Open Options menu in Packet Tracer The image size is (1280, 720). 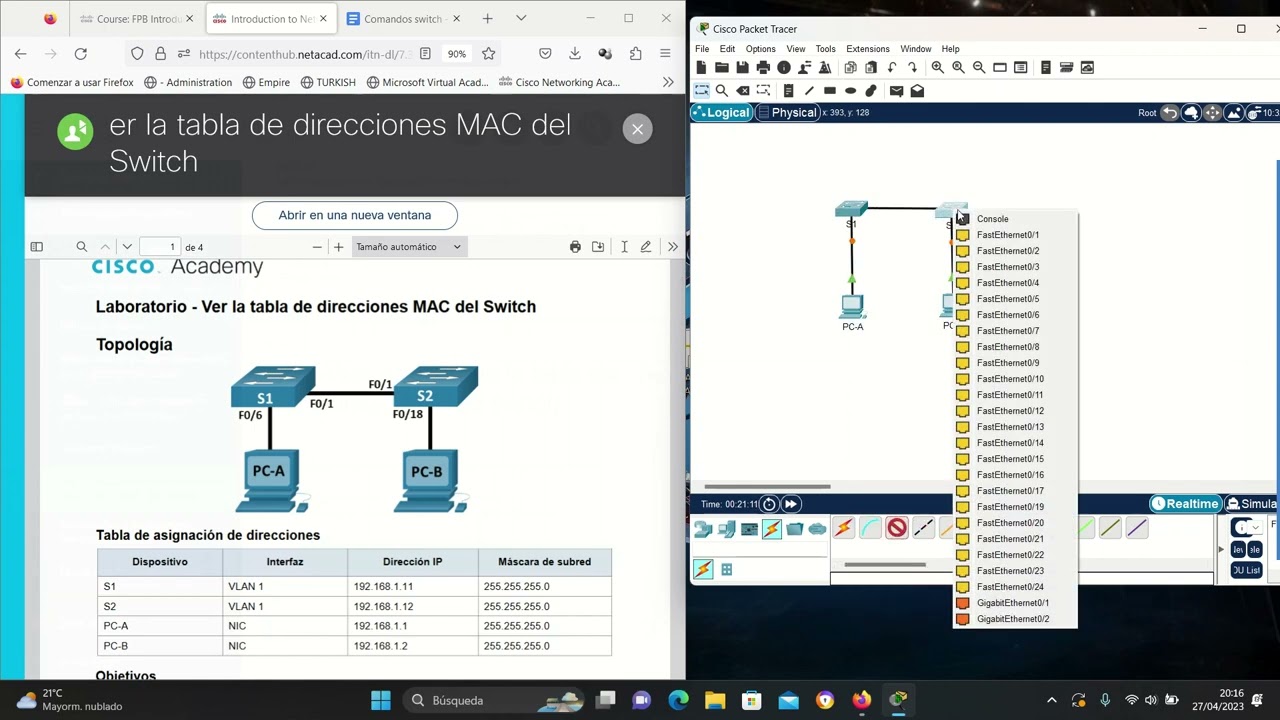click(x=760, y=49)
